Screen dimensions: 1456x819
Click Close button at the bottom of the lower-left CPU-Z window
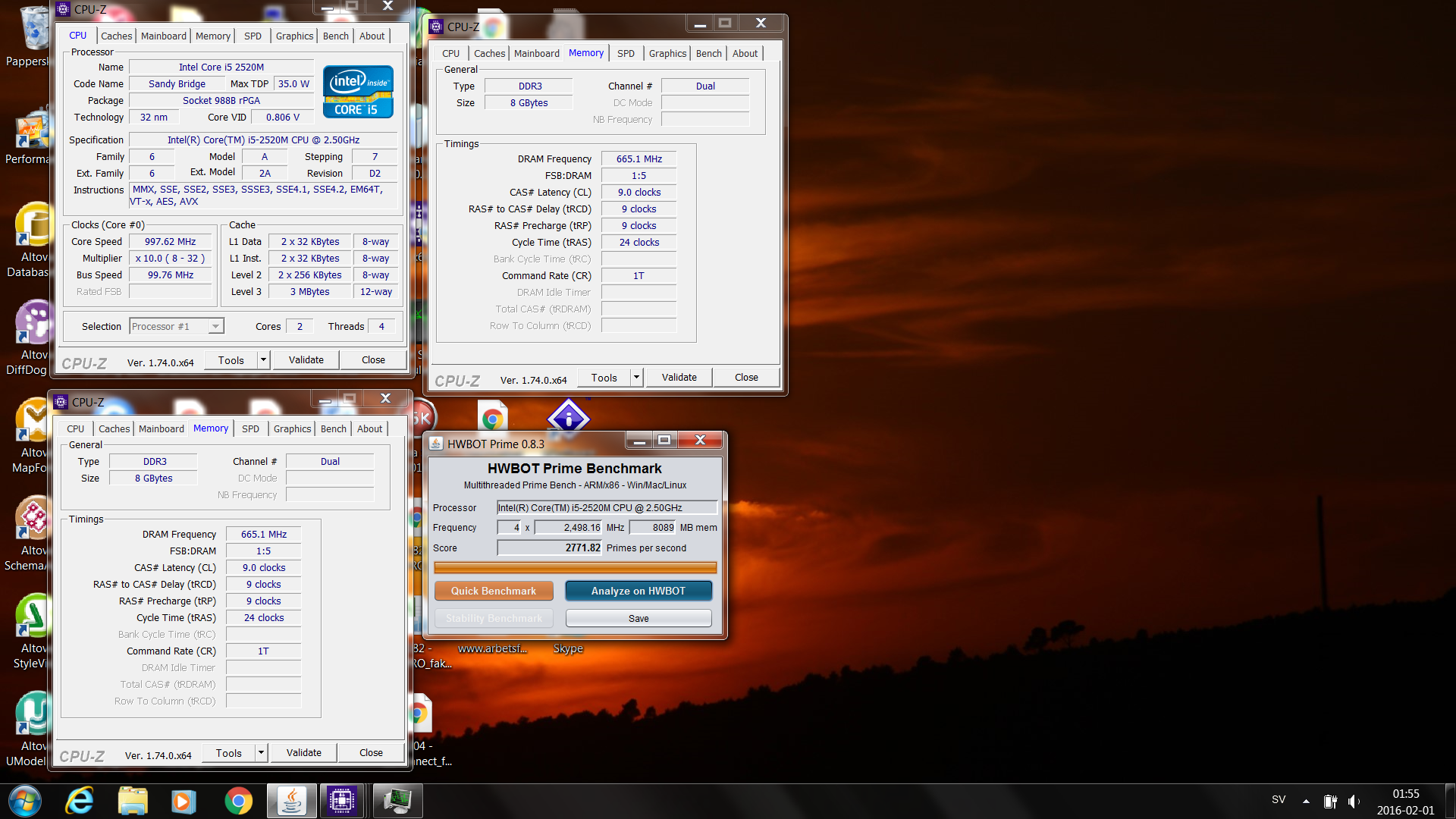pos(371,753)
